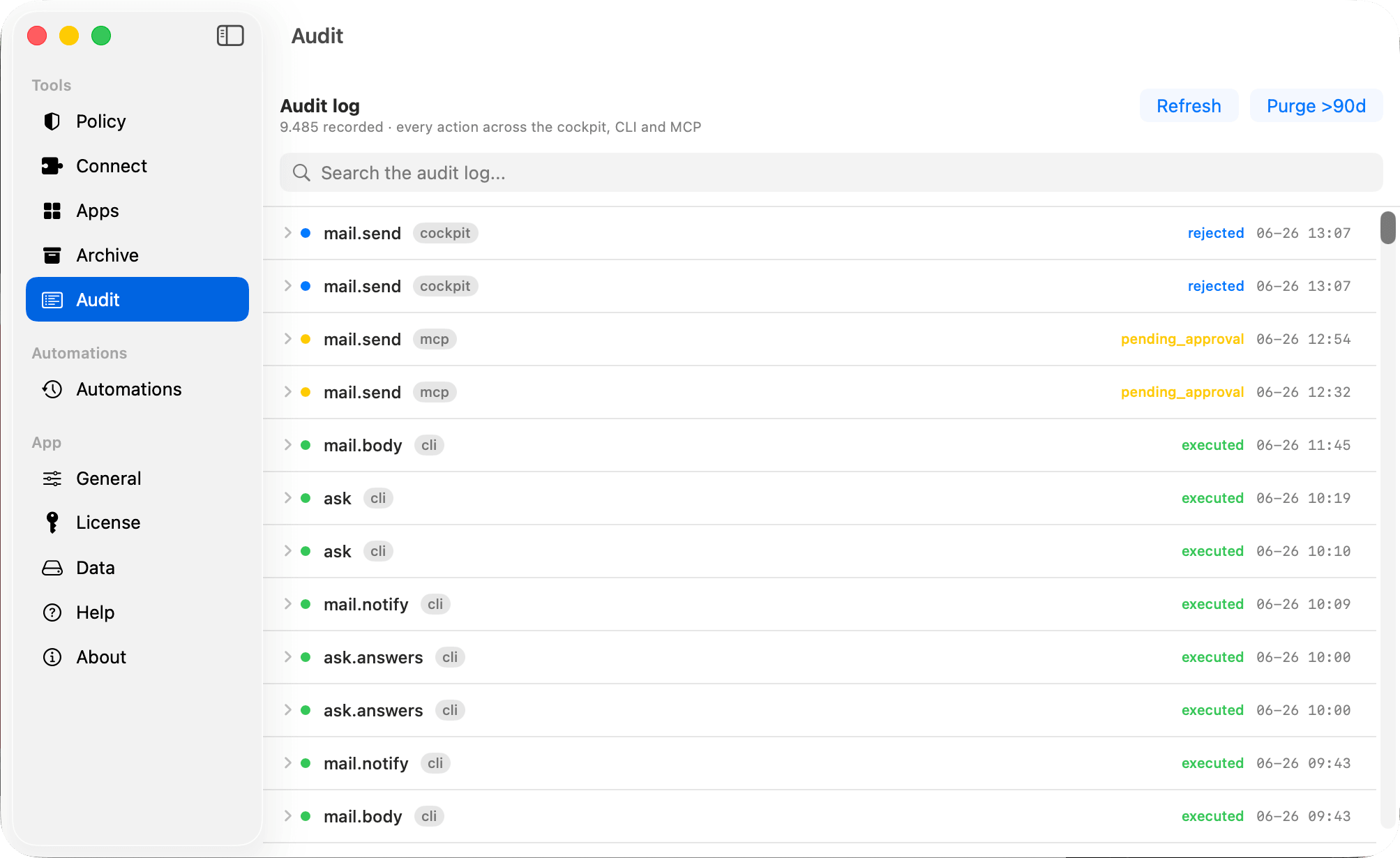Image resolution: width=1400 pixels, height=858 pixels.
Task: Click the audit list scrollbar thumb
Action: pyautogui.click(x=1387, y=228)
